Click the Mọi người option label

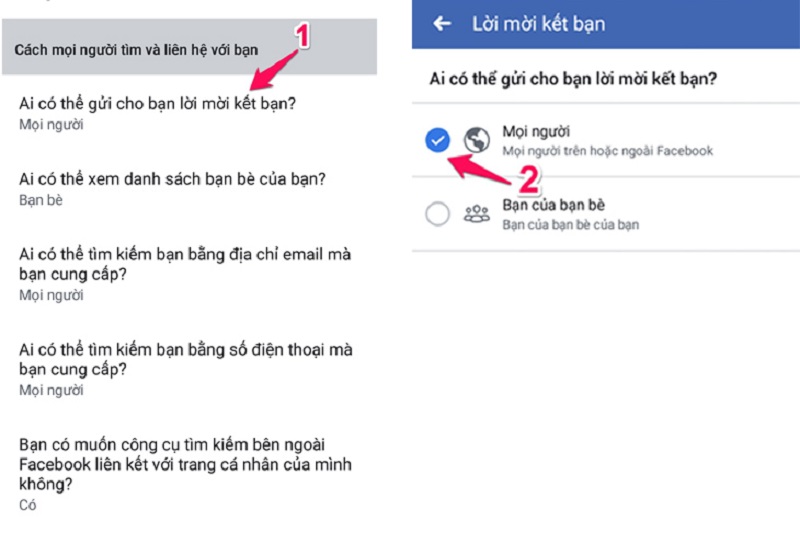click(536, 132)
